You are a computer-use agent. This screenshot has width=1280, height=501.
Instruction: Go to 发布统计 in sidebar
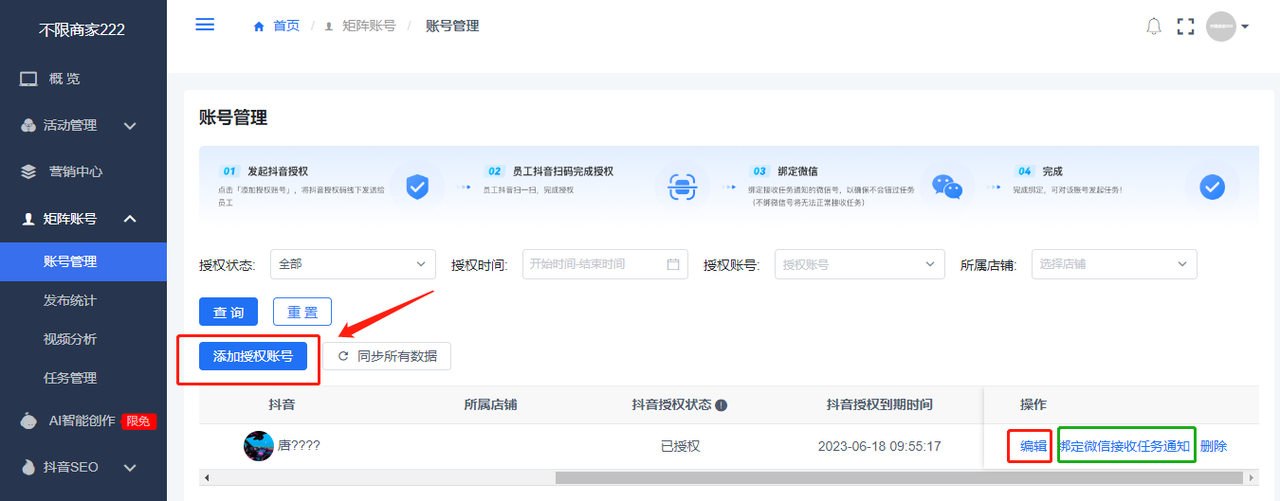(70, 300)
